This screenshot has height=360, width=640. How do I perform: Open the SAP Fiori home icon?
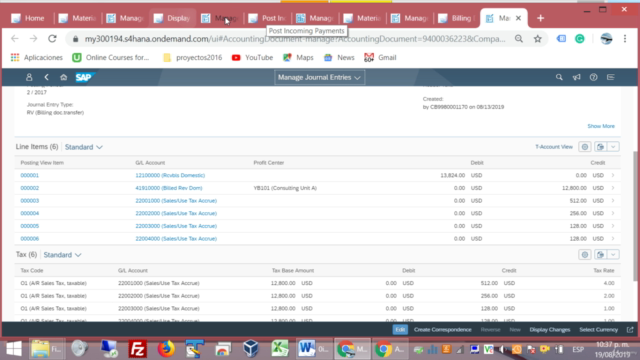coord(63,77)
